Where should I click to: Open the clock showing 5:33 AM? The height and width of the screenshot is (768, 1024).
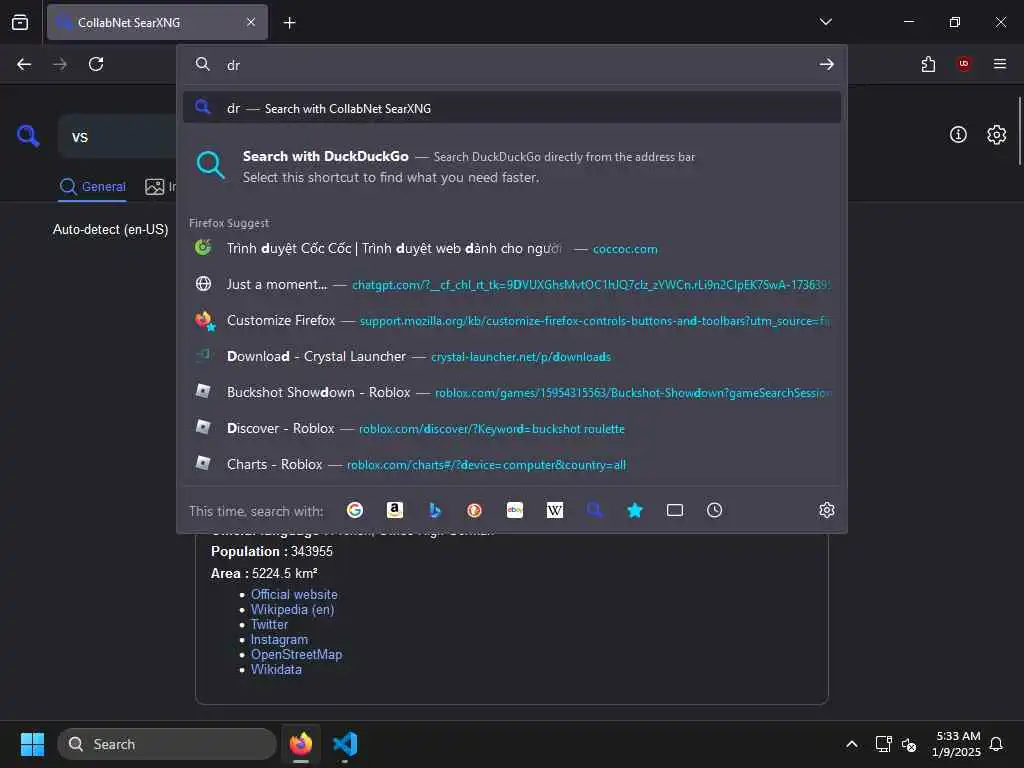click(956, 744)
